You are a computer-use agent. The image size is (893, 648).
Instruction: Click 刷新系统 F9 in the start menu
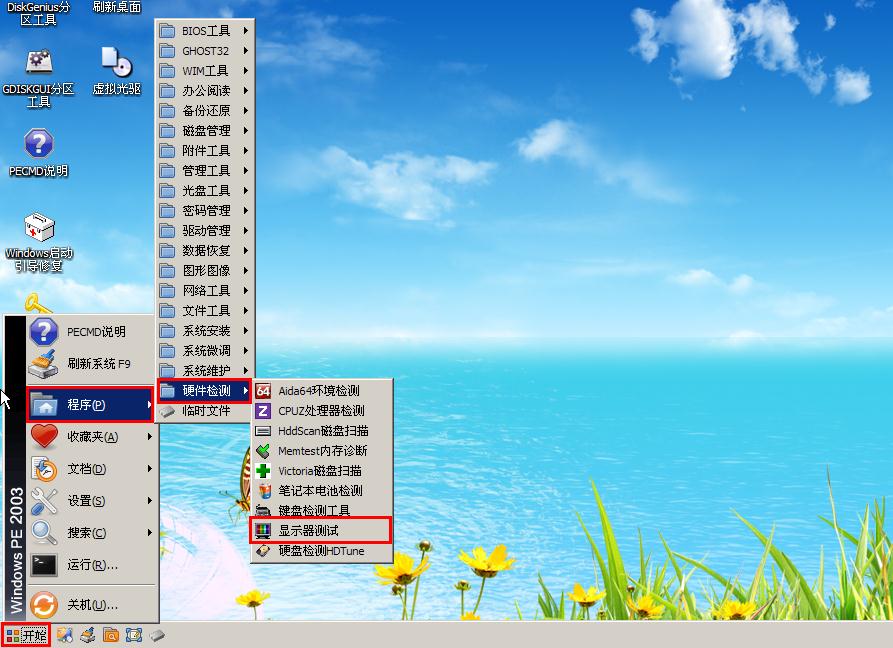[x=91, y=364]
